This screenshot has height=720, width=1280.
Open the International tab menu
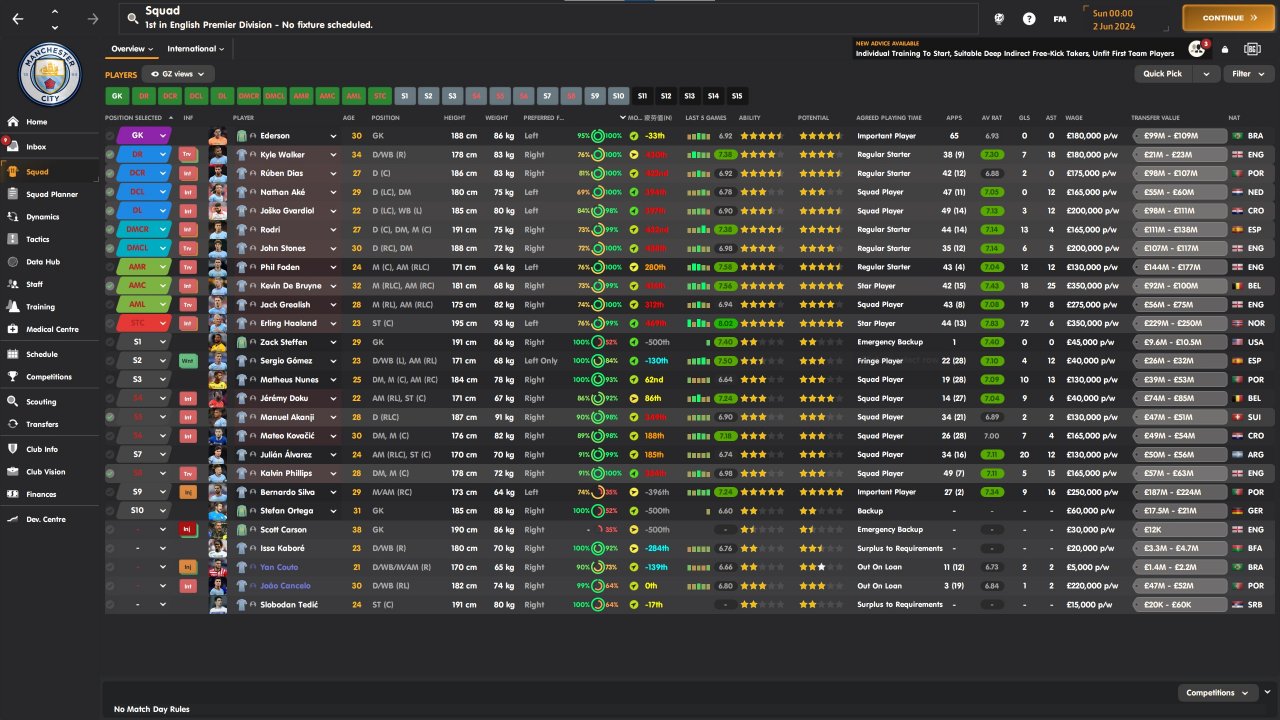click(195, 49)
